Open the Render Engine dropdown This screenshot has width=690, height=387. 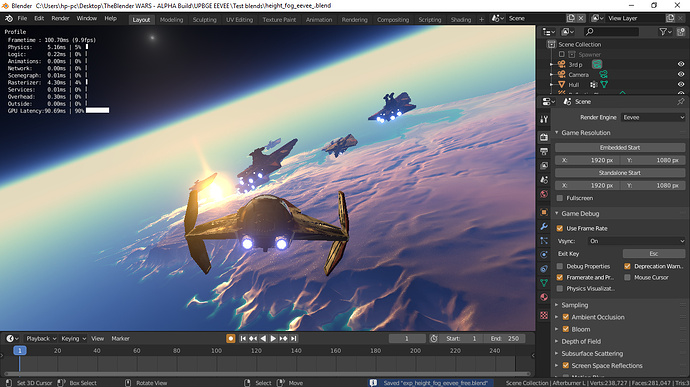(x=653, y=118)
